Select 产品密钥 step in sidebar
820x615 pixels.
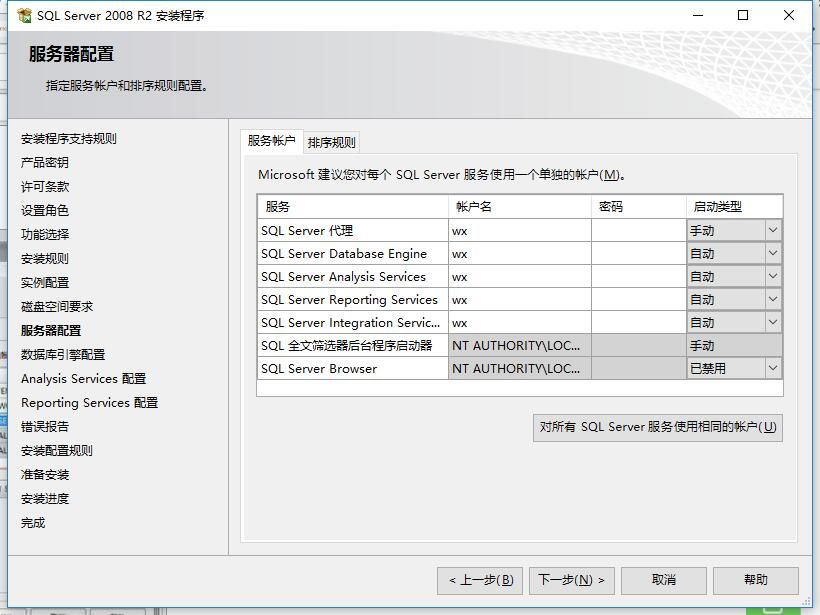pyautogui.click(x=45, y=163)
